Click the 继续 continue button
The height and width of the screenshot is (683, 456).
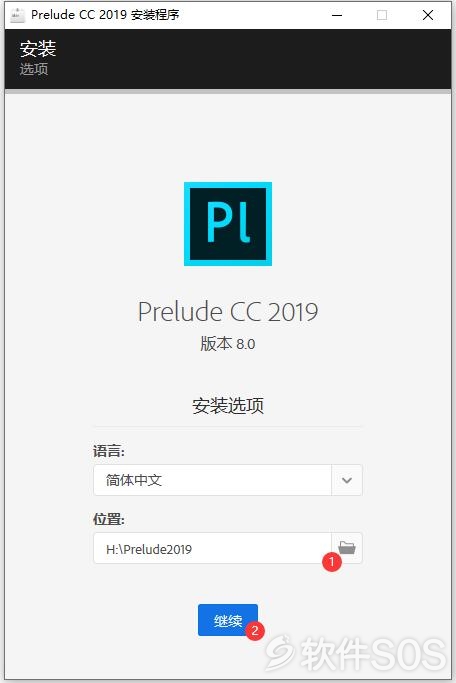[x=228, y=620]
